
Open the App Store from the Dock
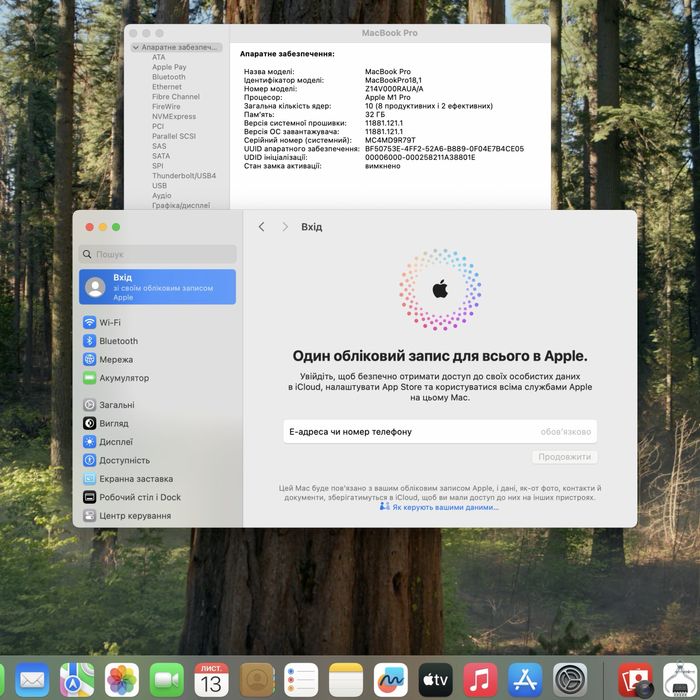(525, 680)
